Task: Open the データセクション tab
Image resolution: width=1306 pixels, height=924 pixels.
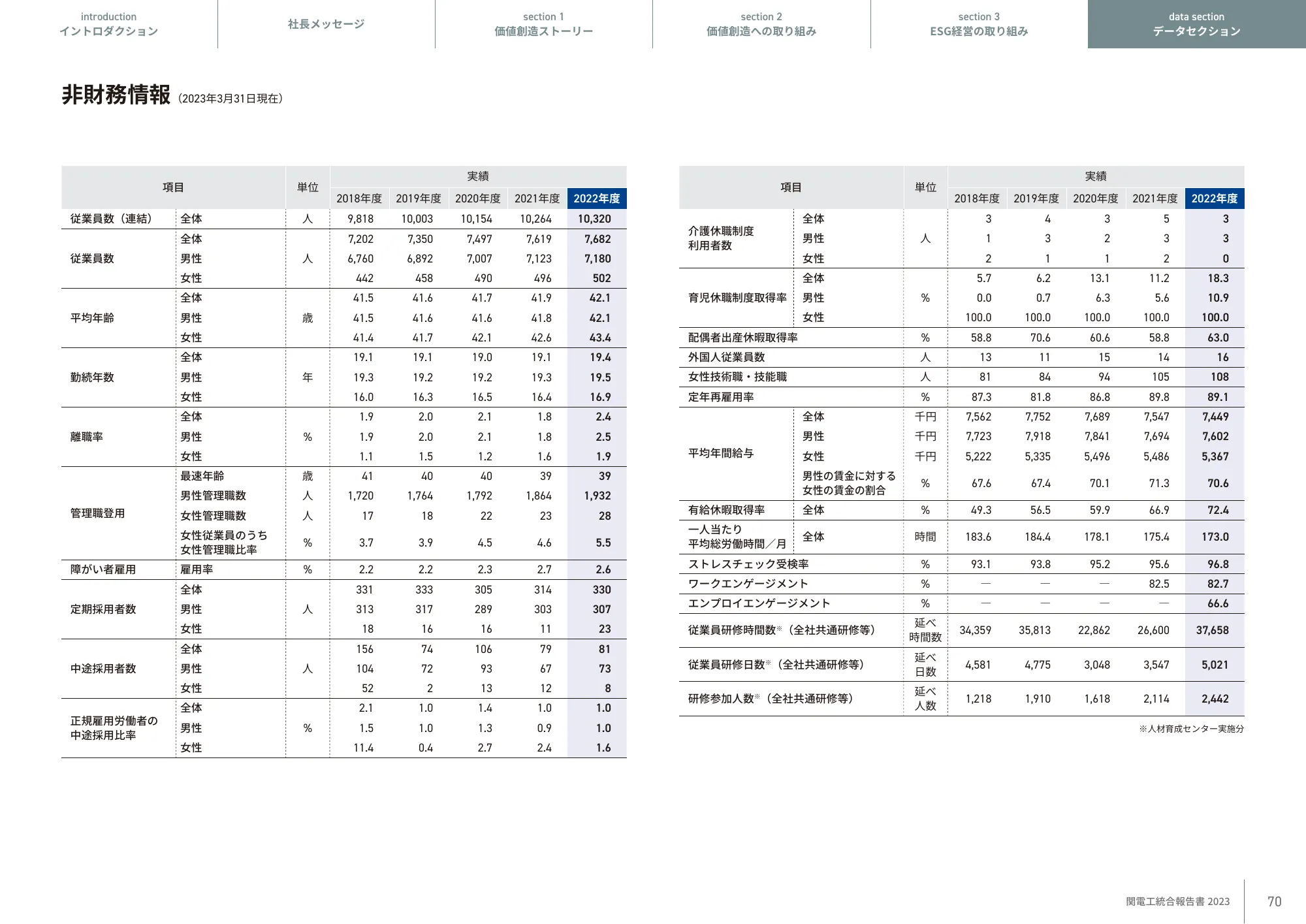Action: pos(1196,24)
